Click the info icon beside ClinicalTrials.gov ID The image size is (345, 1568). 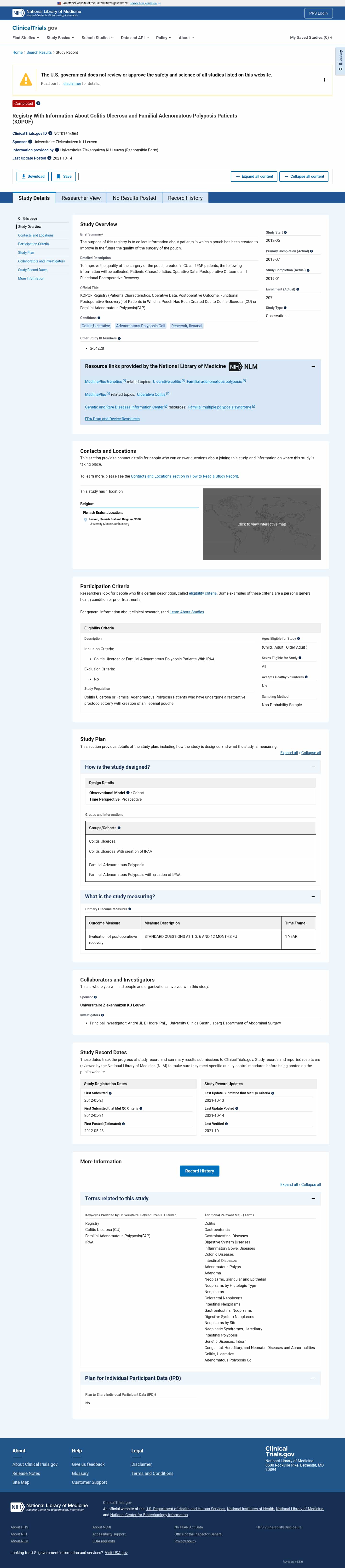tap(50, 133)
